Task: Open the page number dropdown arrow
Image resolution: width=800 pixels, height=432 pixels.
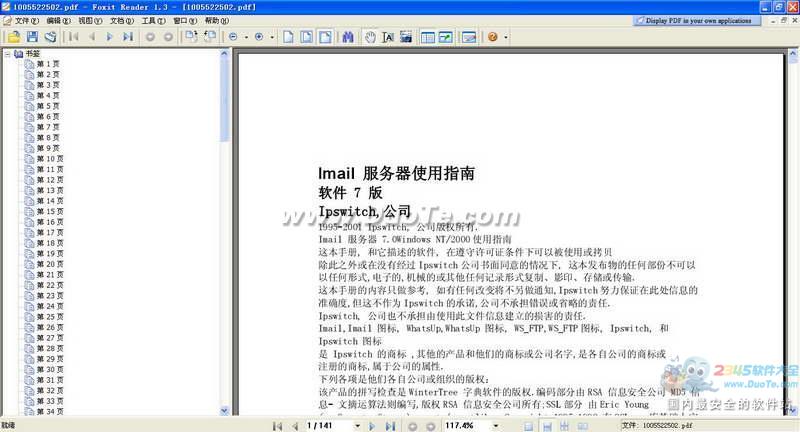Action: coord(357,425)
